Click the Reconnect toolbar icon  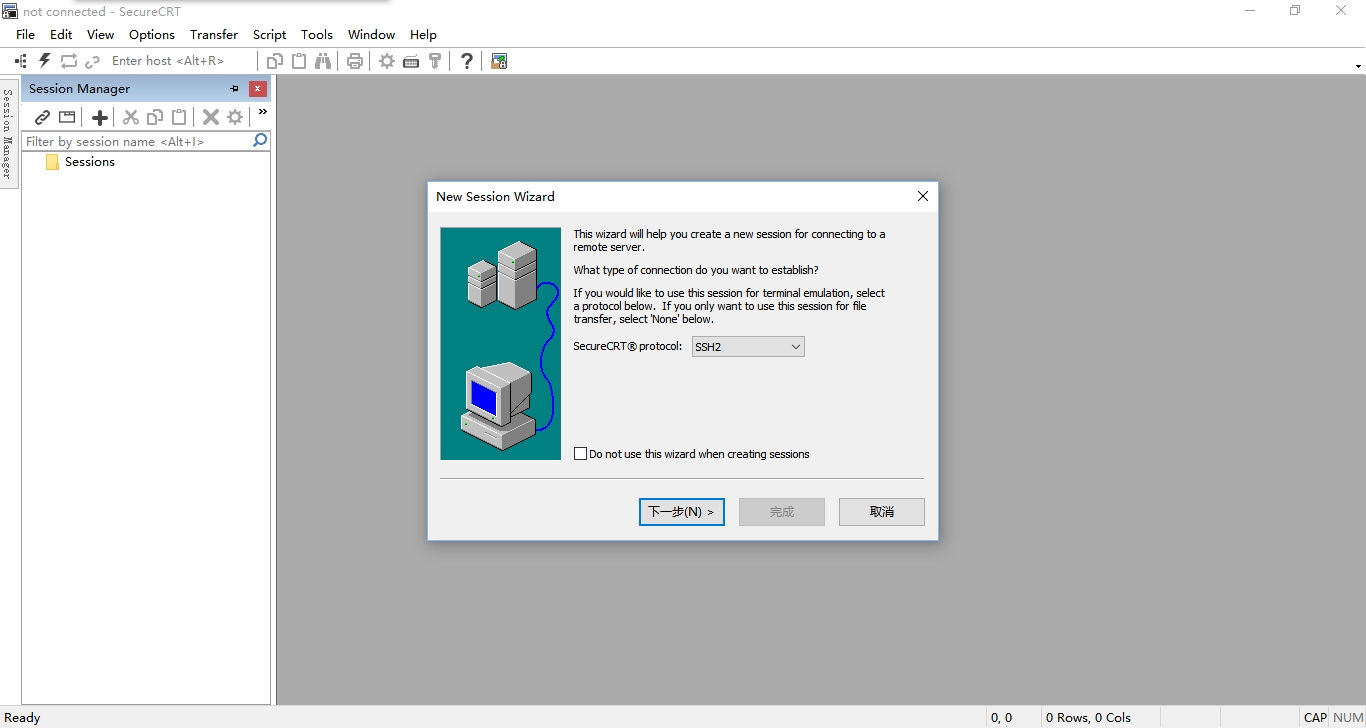pos(69,61)
